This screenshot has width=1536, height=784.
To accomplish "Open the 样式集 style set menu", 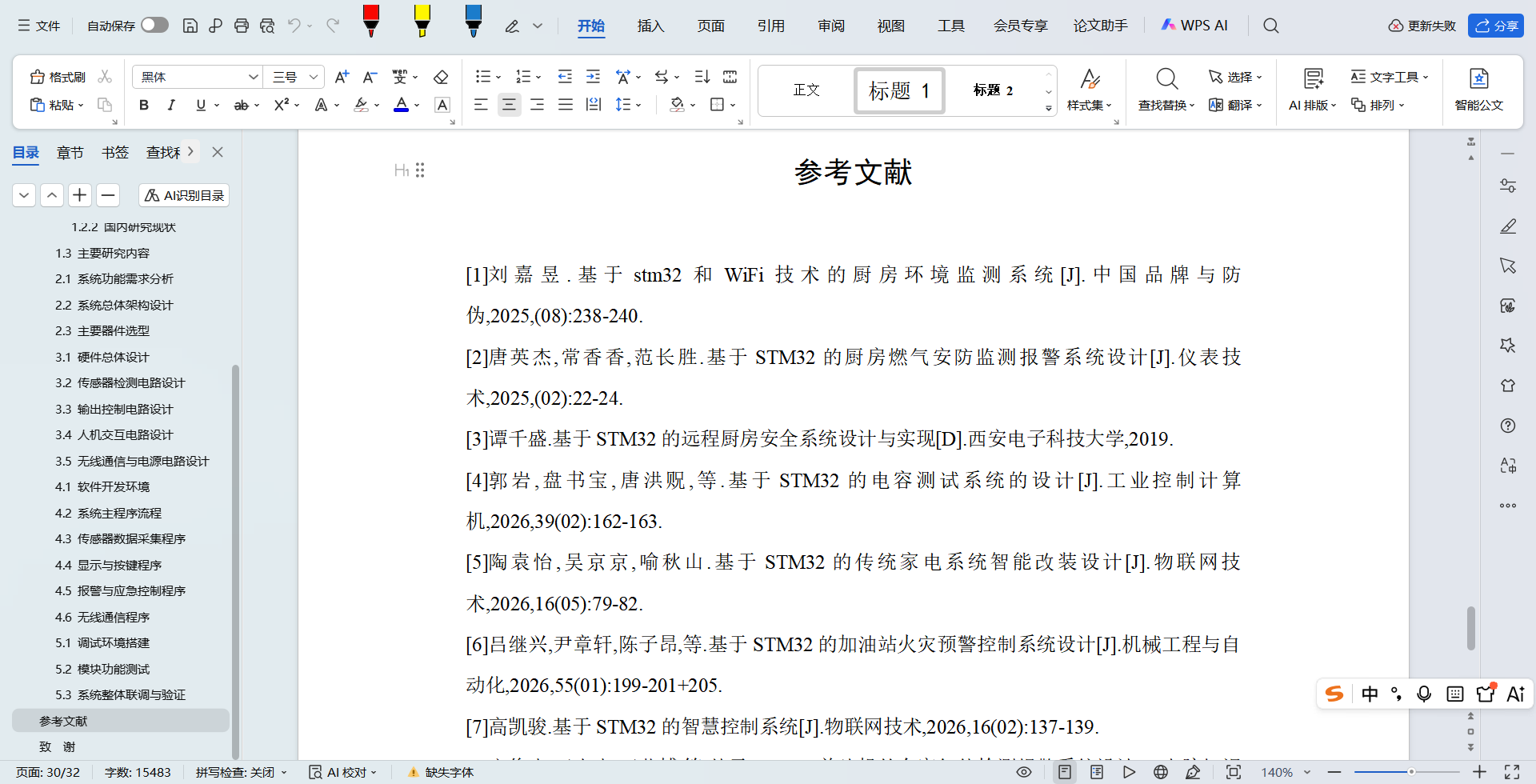I will (x=1090, y=90).
